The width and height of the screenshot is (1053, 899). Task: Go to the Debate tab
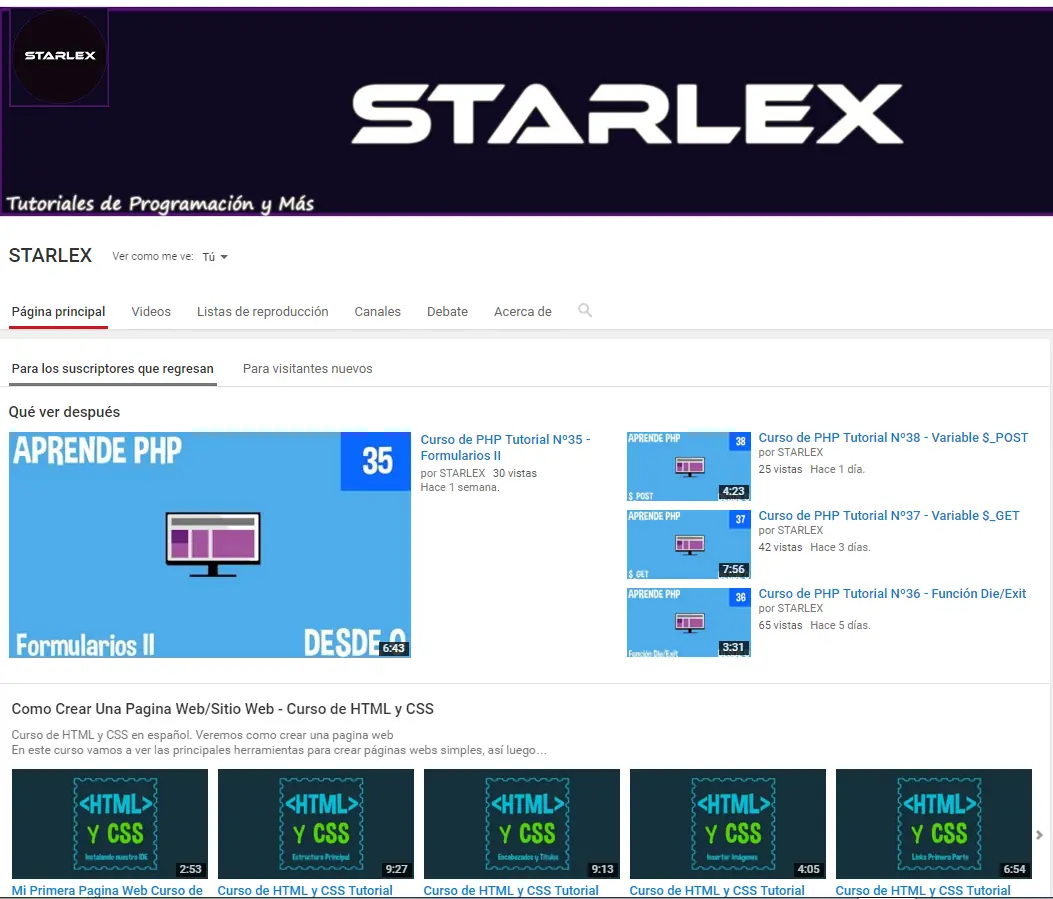[x=447, y=312]
